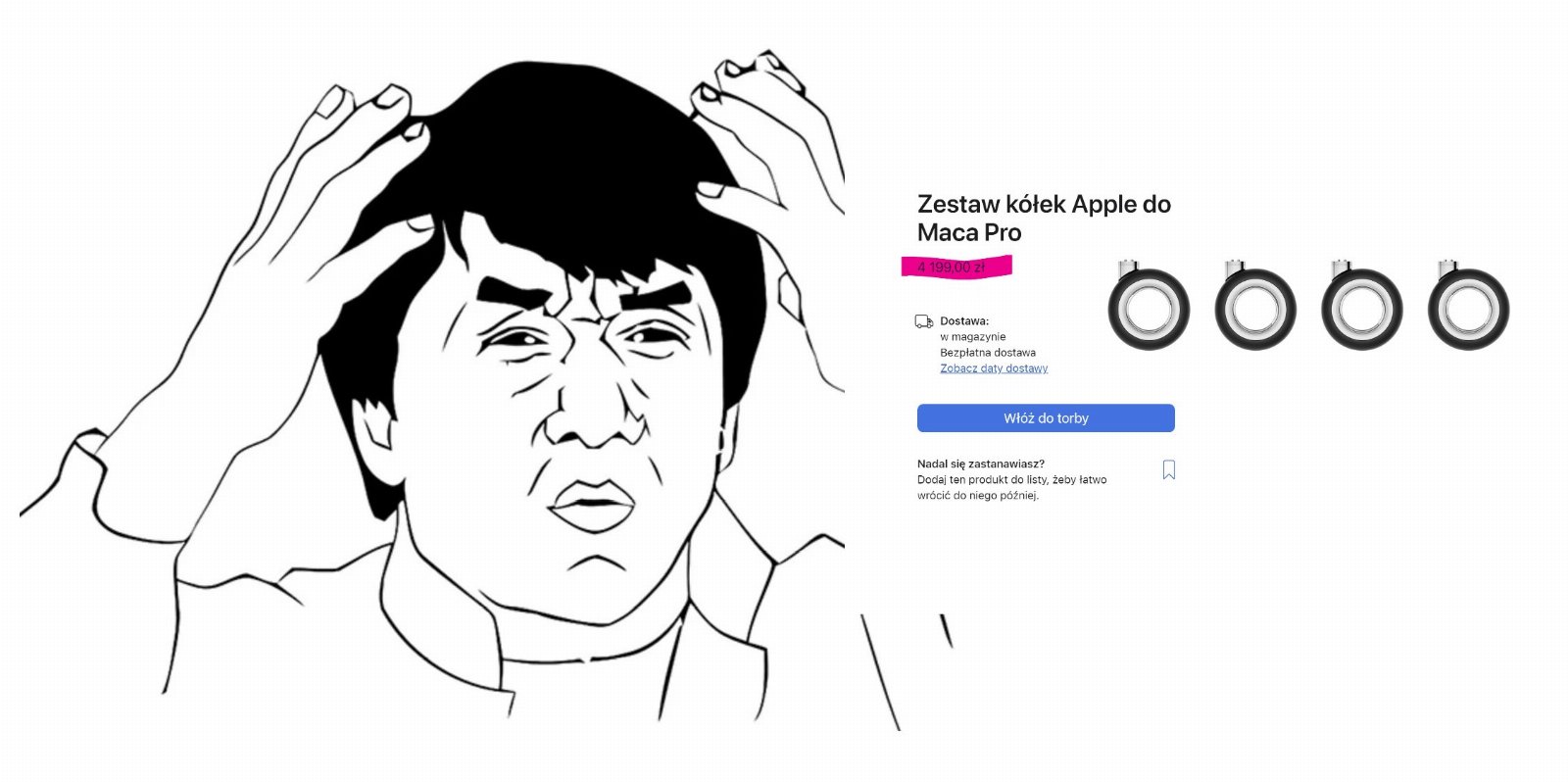Select the leftmost Mac Pro wheel image

(x=1149, y=305)
